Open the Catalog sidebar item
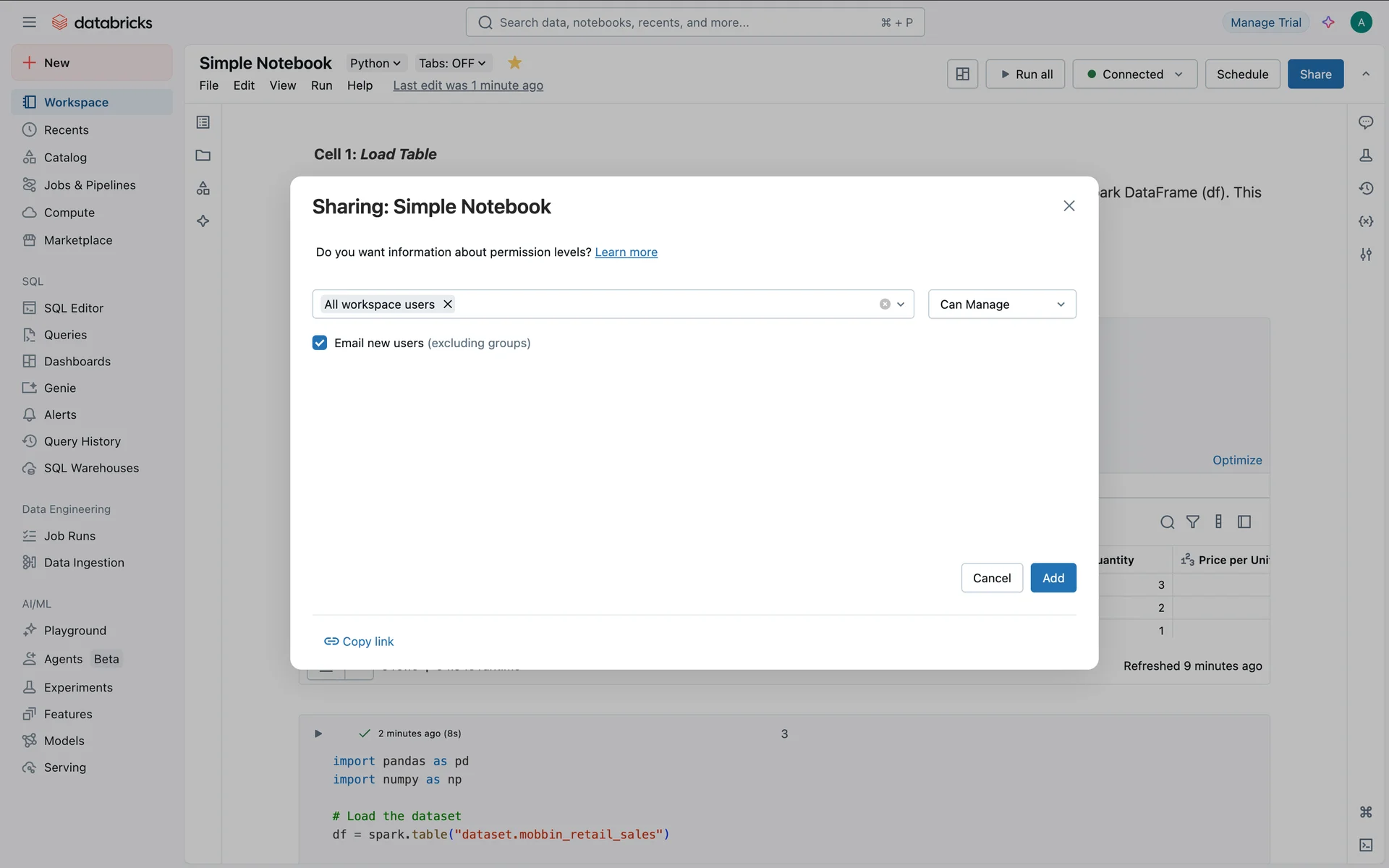 pos(65,158)
